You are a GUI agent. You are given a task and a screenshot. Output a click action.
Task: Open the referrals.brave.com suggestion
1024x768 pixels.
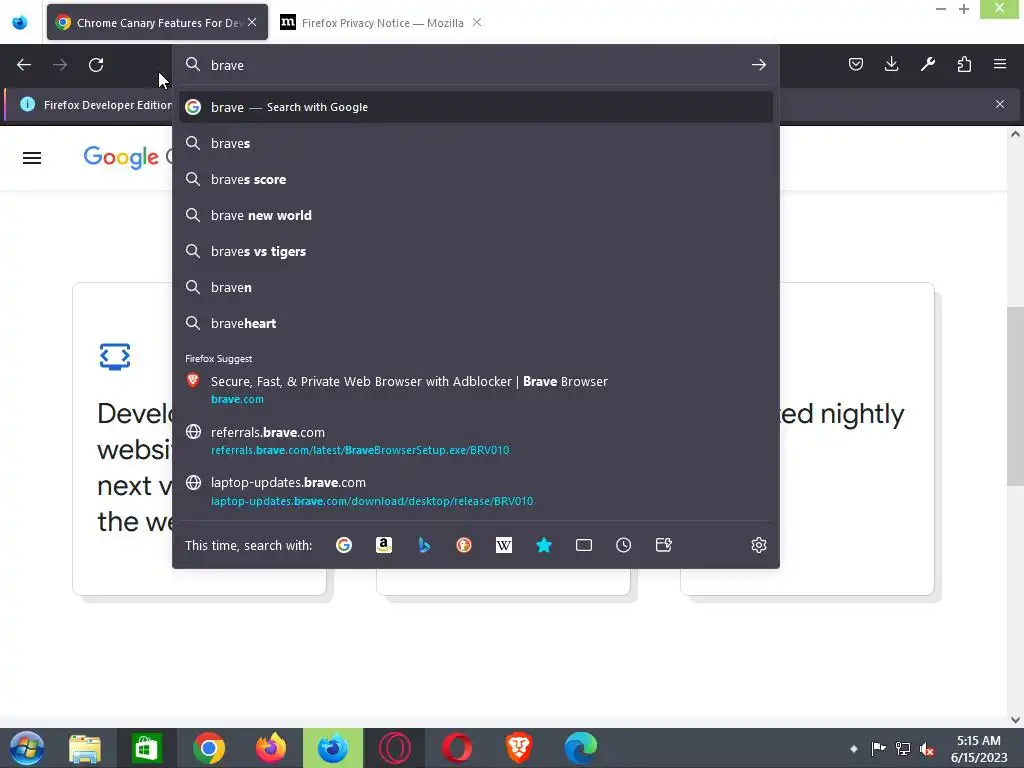point(476,441)
